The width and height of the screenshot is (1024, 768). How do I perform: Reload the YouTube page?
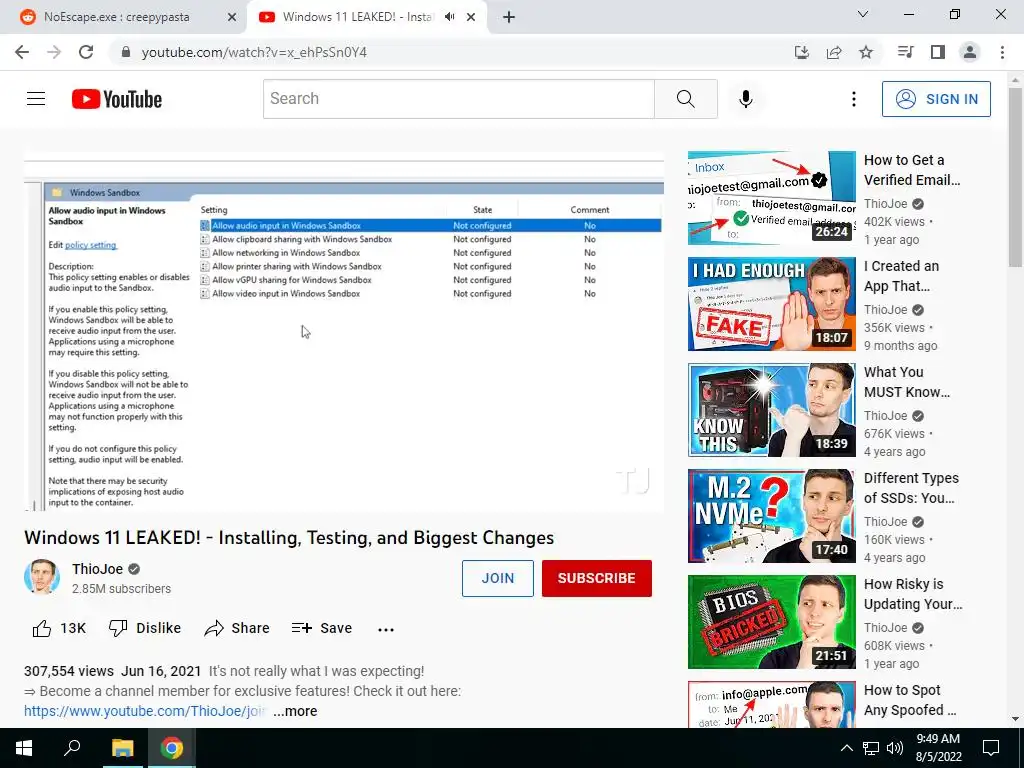tap(86, 52)
